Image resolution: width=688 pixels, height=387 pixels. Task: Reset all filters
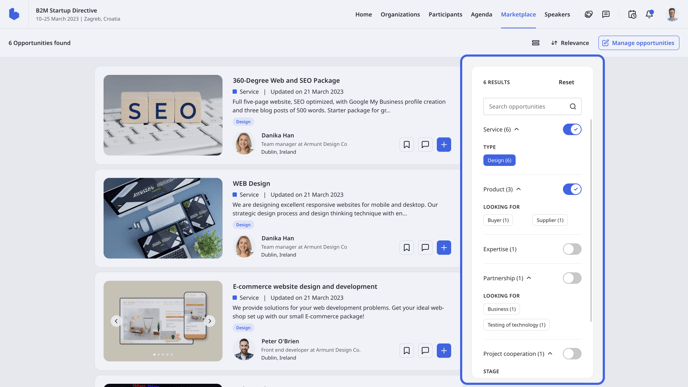point(566,82)
